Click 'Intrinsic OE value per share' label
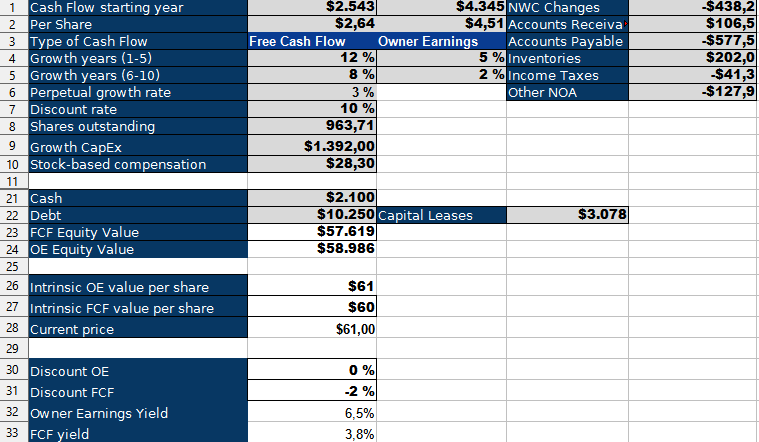759x442 pixels. (x=138, y=286)
